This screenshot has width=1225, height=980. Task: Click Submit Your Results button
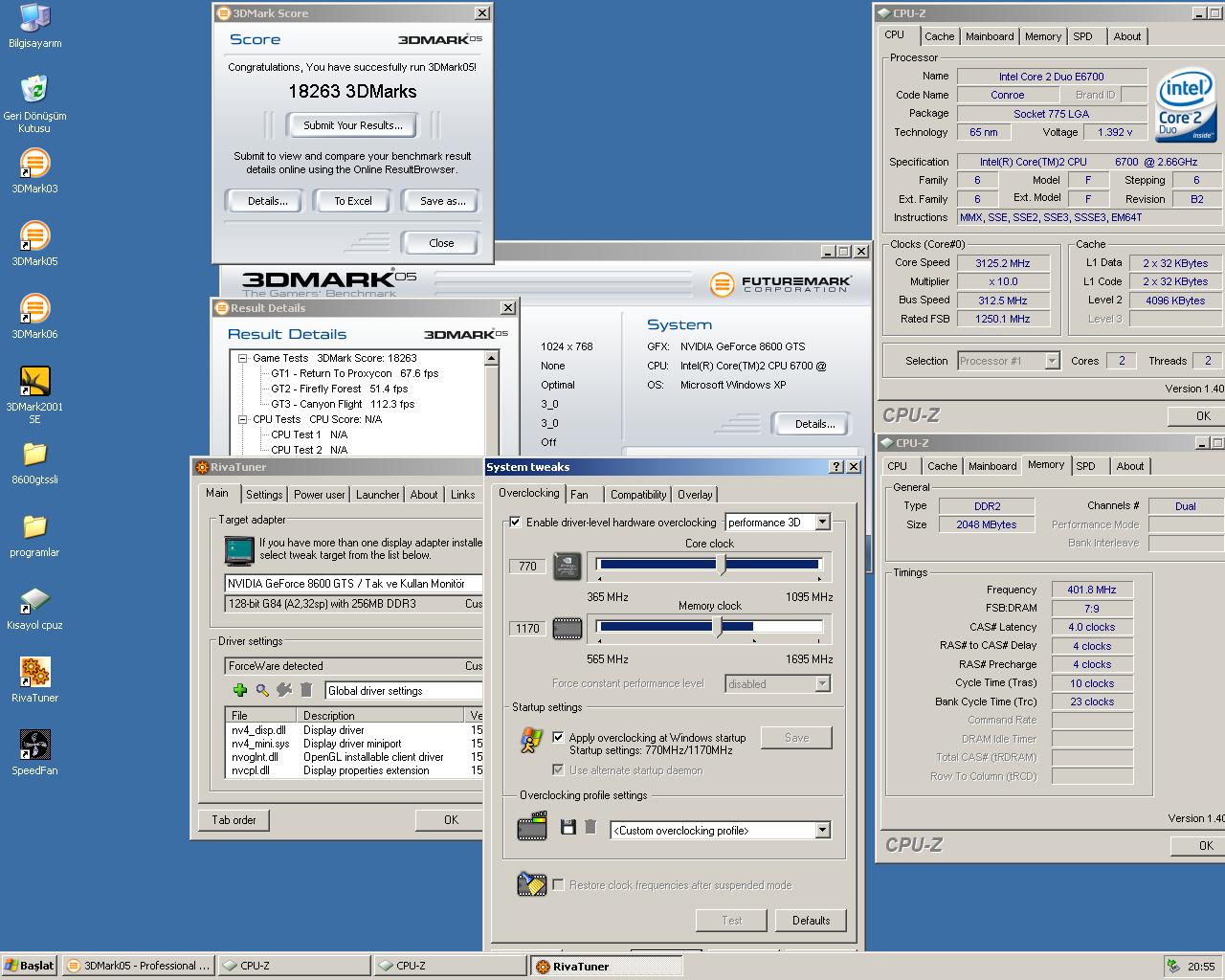[353, 125]
